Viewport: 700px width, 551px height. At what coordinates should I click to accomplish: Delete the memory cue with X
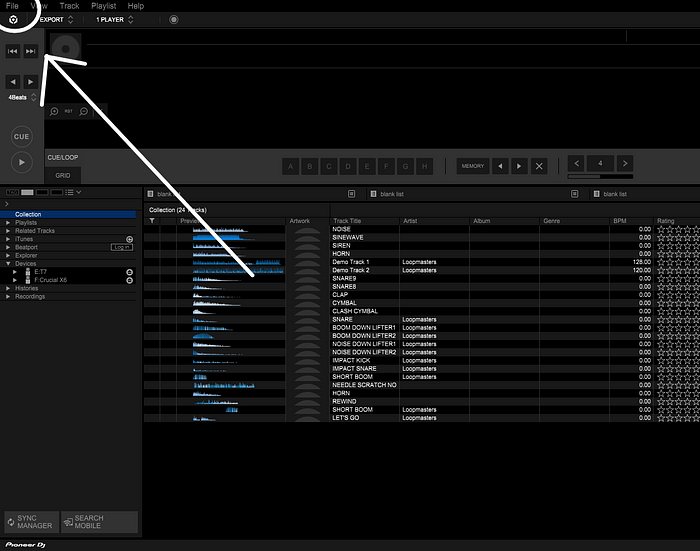click(x=539, y=166)
